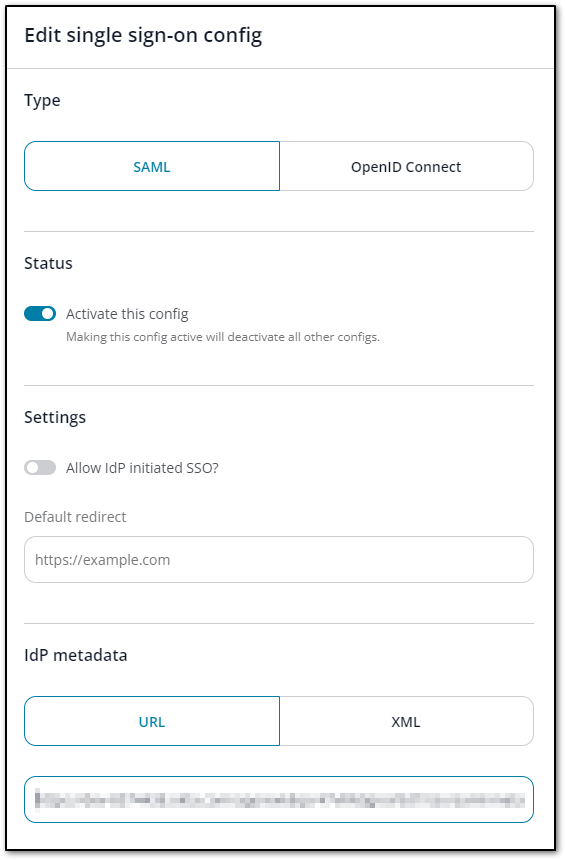Click into the blurred metadata URL field

click(279, 800)
